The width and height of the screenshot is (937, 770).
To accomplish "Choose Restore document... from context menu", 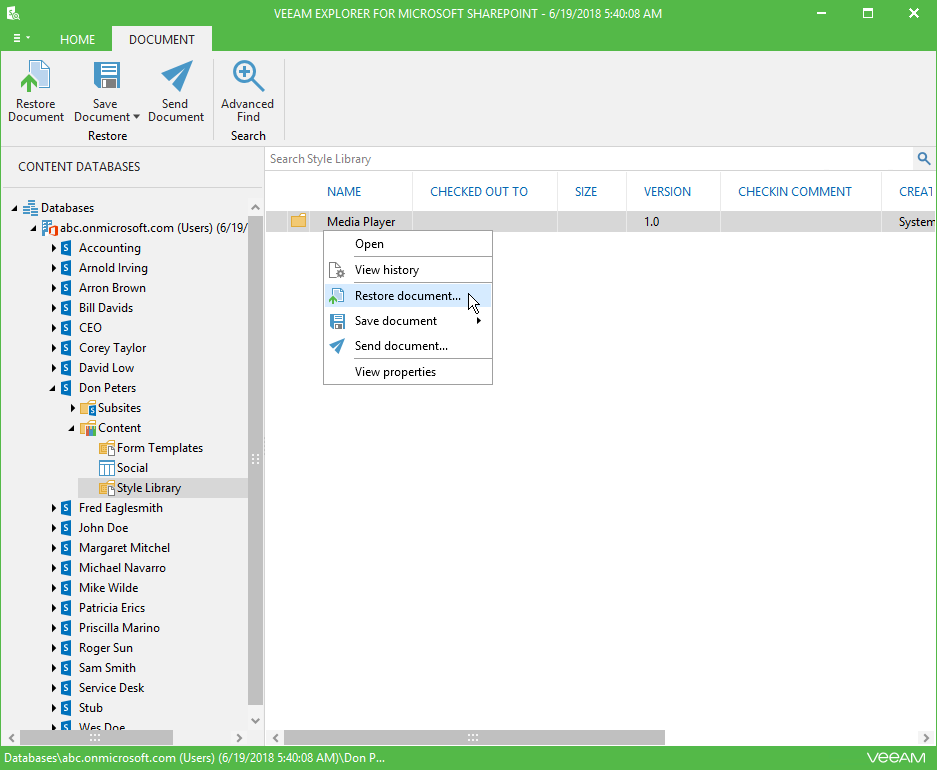I will pos(408,296).
